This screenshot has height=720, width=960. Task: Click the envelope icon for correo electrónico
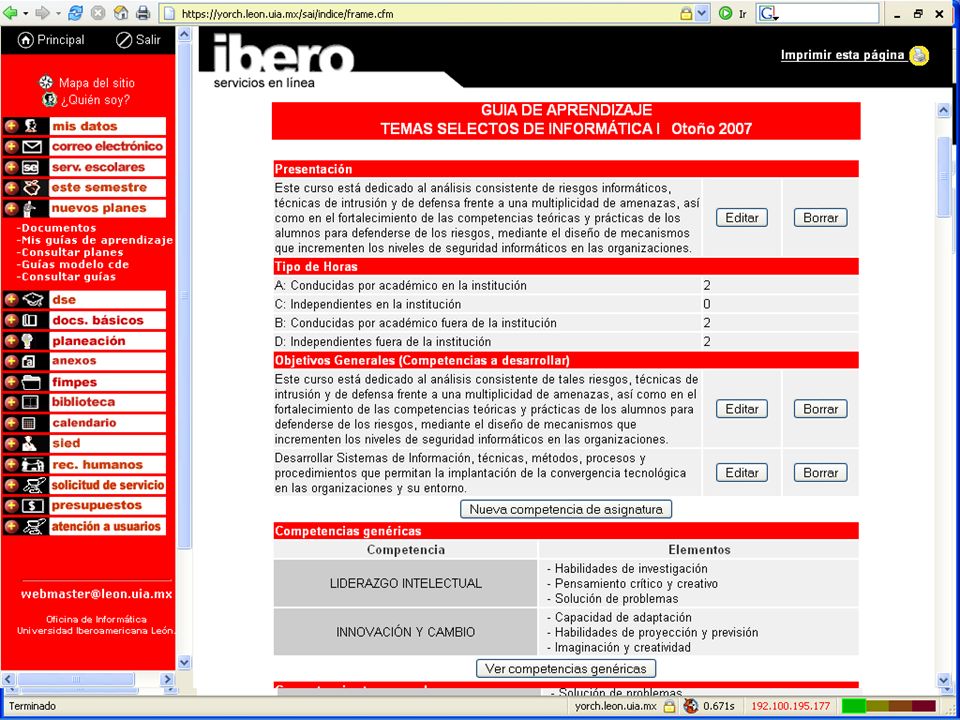(32, 147)
